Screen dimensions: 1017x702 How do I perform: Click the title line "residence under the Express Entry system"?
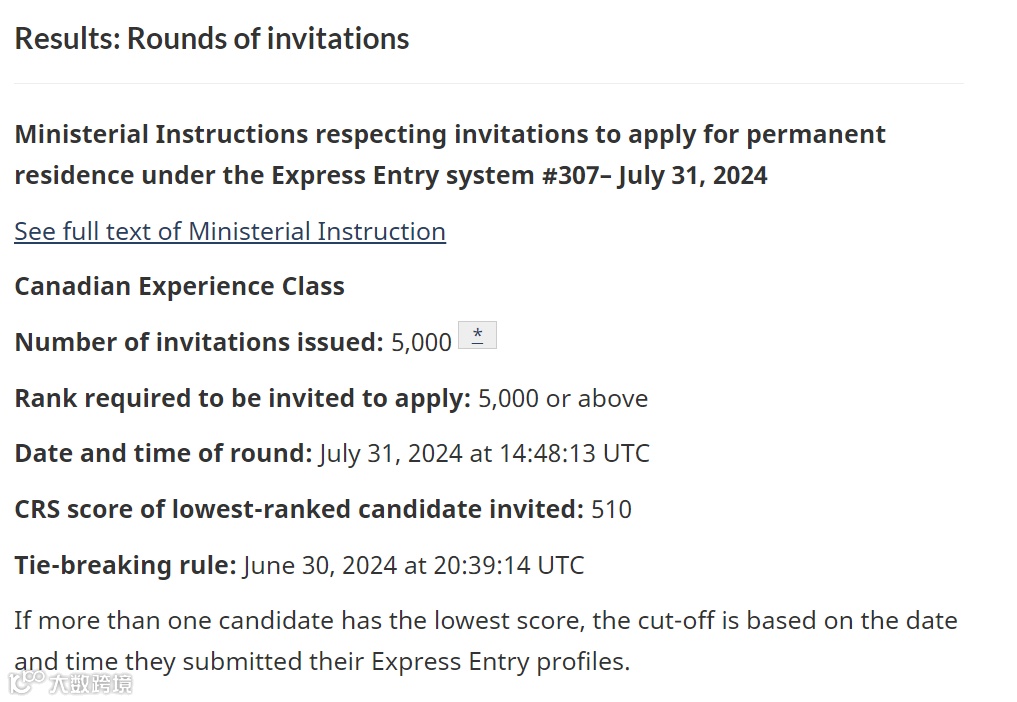(x=390, y=176)
